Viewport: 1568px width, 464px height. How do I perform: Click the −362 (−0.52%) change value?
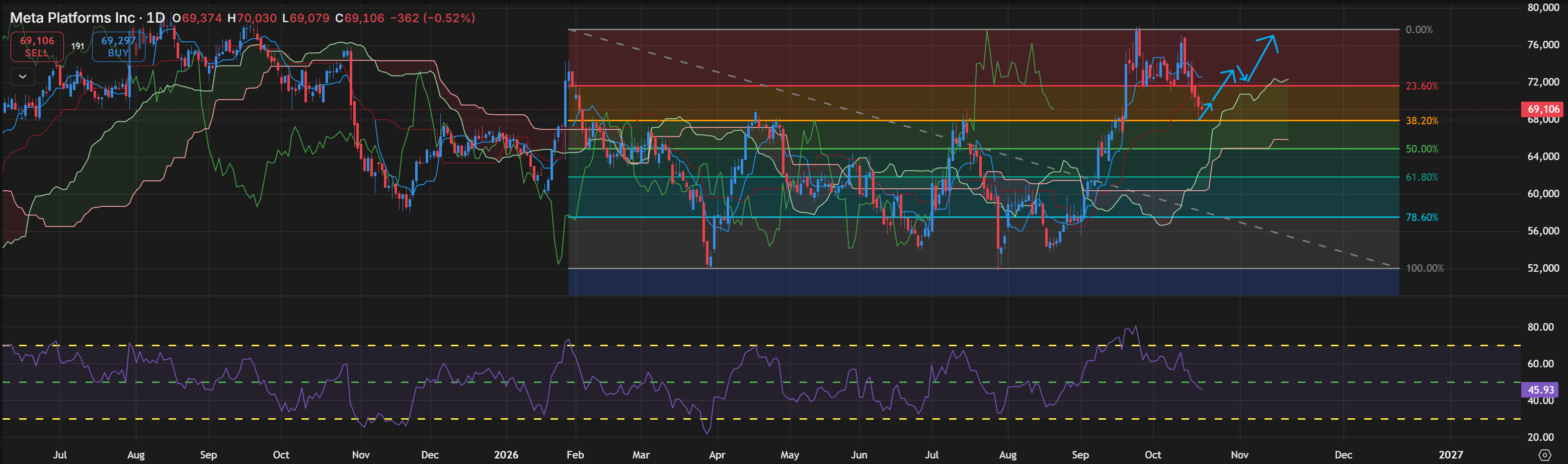(x=432, y=18)
